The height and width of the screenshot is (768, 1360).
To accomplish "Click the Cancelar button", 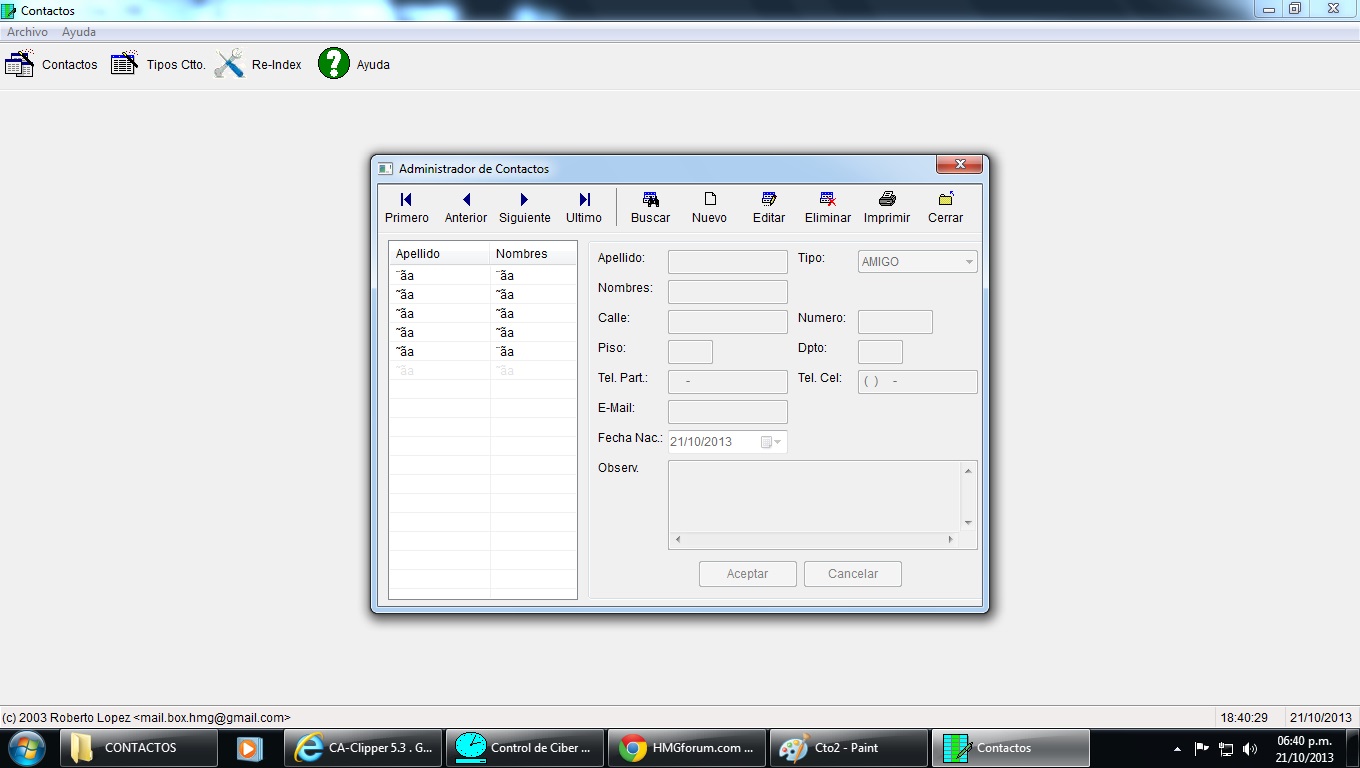I will coord(853,574).
